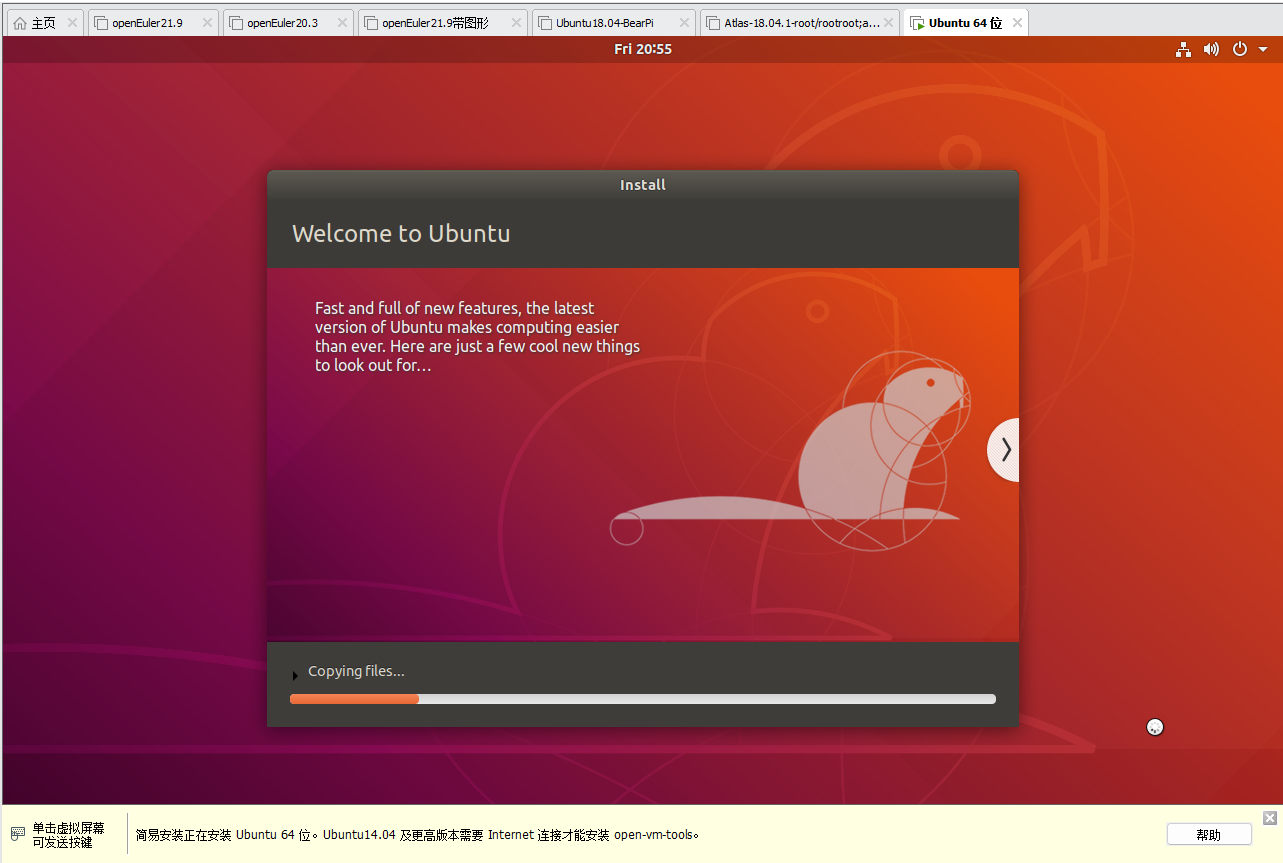Click the keyboard message icon beside 单击虚拟屏幕

tap(18, 834)
